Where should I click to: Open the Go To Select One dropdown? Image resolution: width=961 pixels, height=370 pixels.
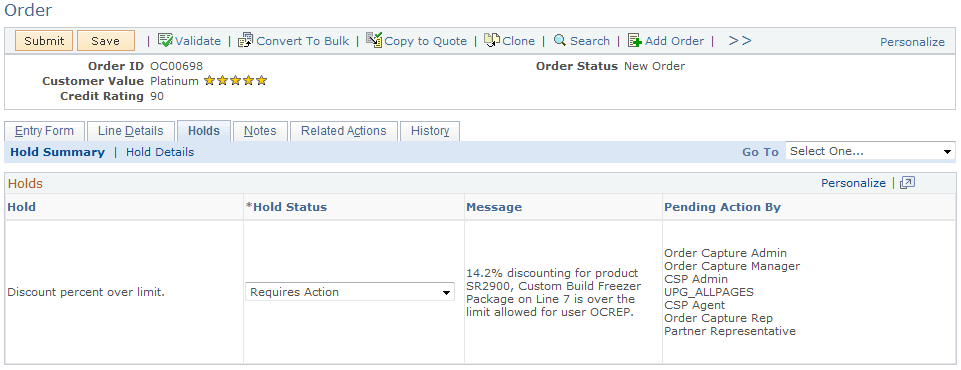pos(870,151)
